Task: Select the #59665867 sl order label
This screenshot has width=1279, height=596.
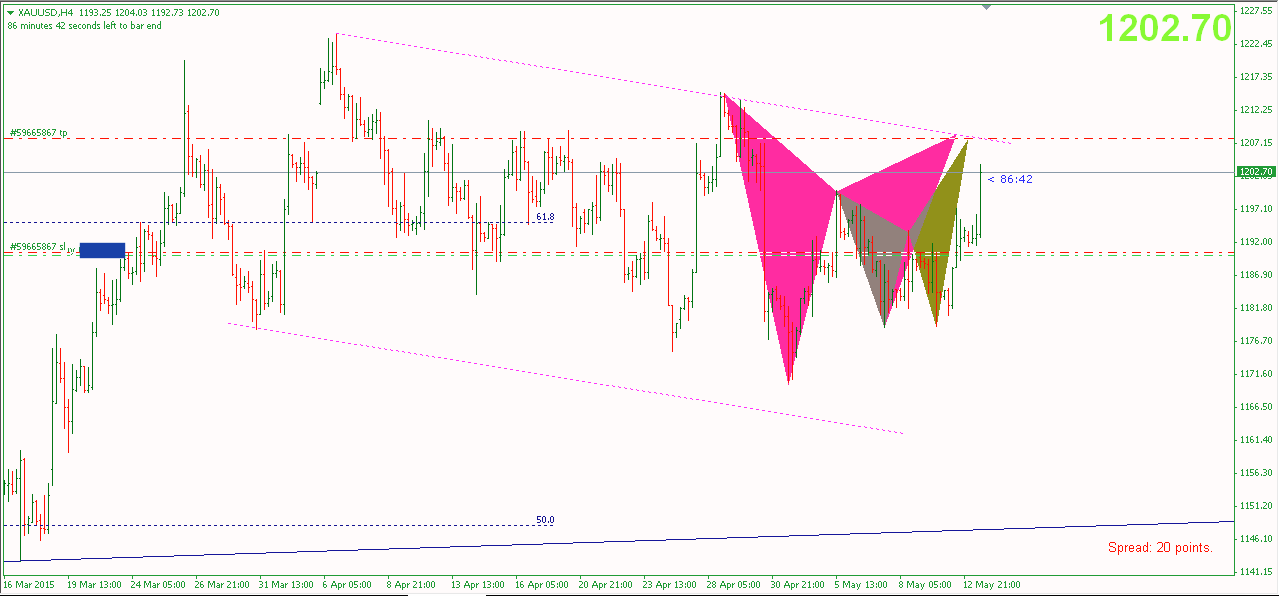Action: 38,246
